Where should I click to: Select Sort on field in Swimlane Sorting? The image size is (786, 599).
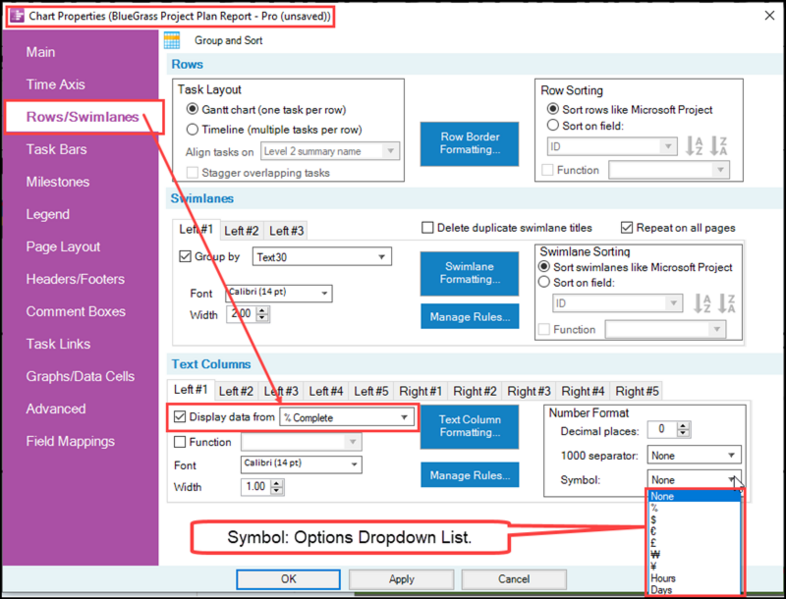pyautogui.click(x=544, y=282)
